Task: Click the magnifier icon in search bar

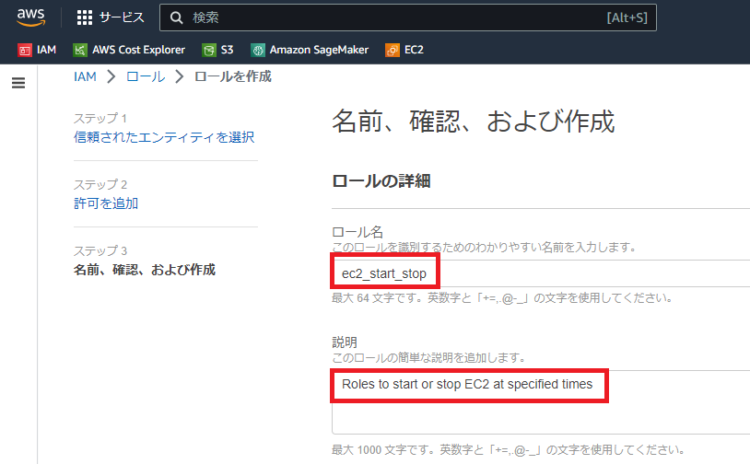Action: point(176,18)
